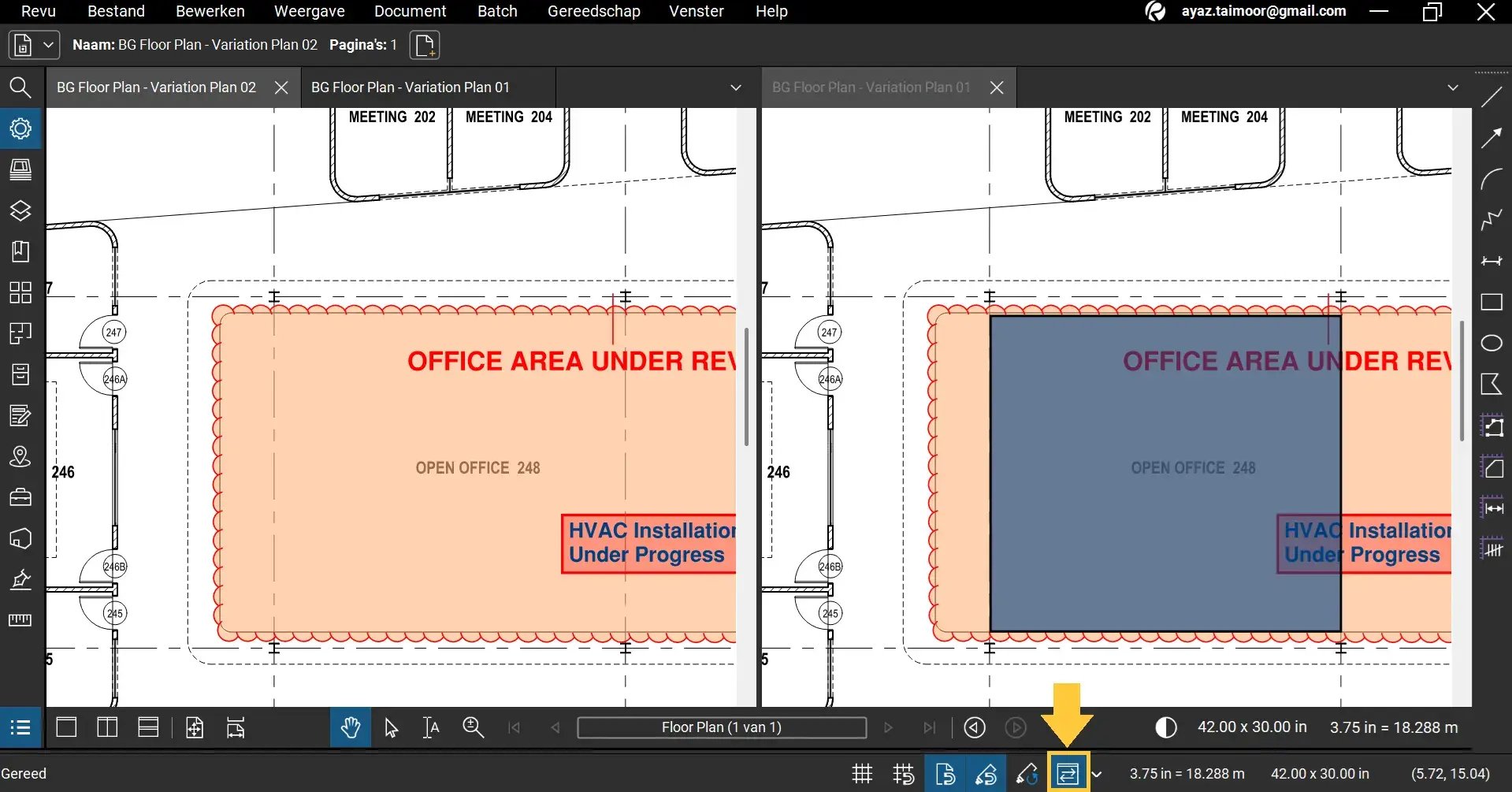Open the Gereedschap menu
The height and width of the screenshot is (792, 1512).
(x=594, y=11)
